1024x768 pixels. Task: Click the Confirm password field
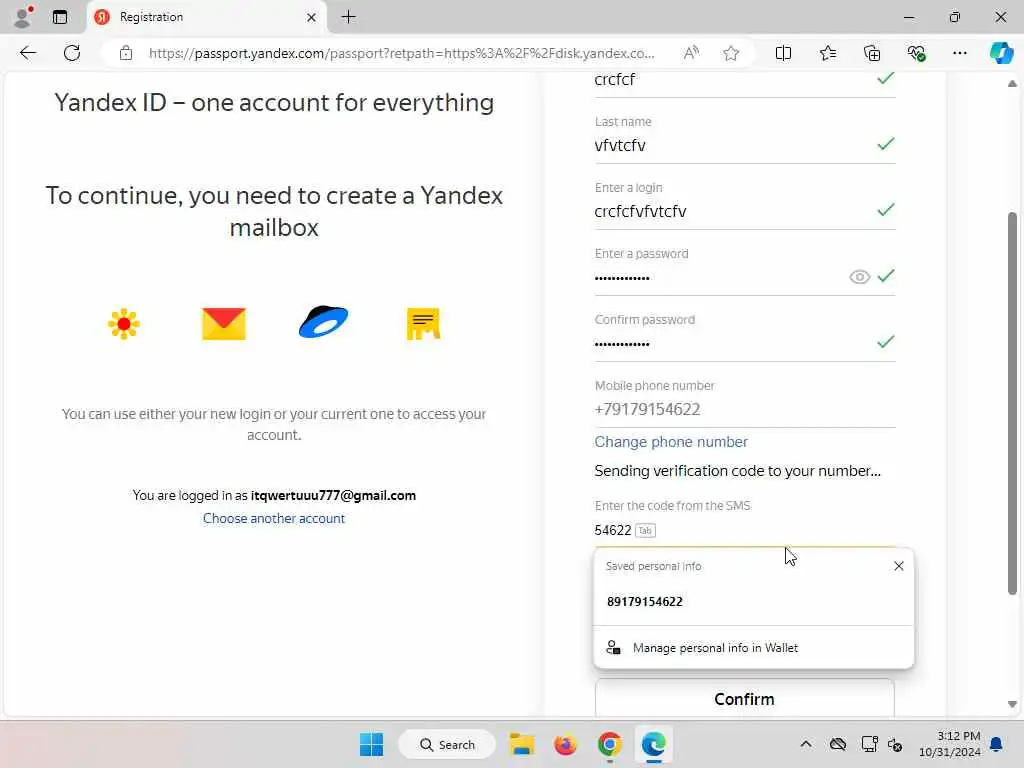point(744,344)
